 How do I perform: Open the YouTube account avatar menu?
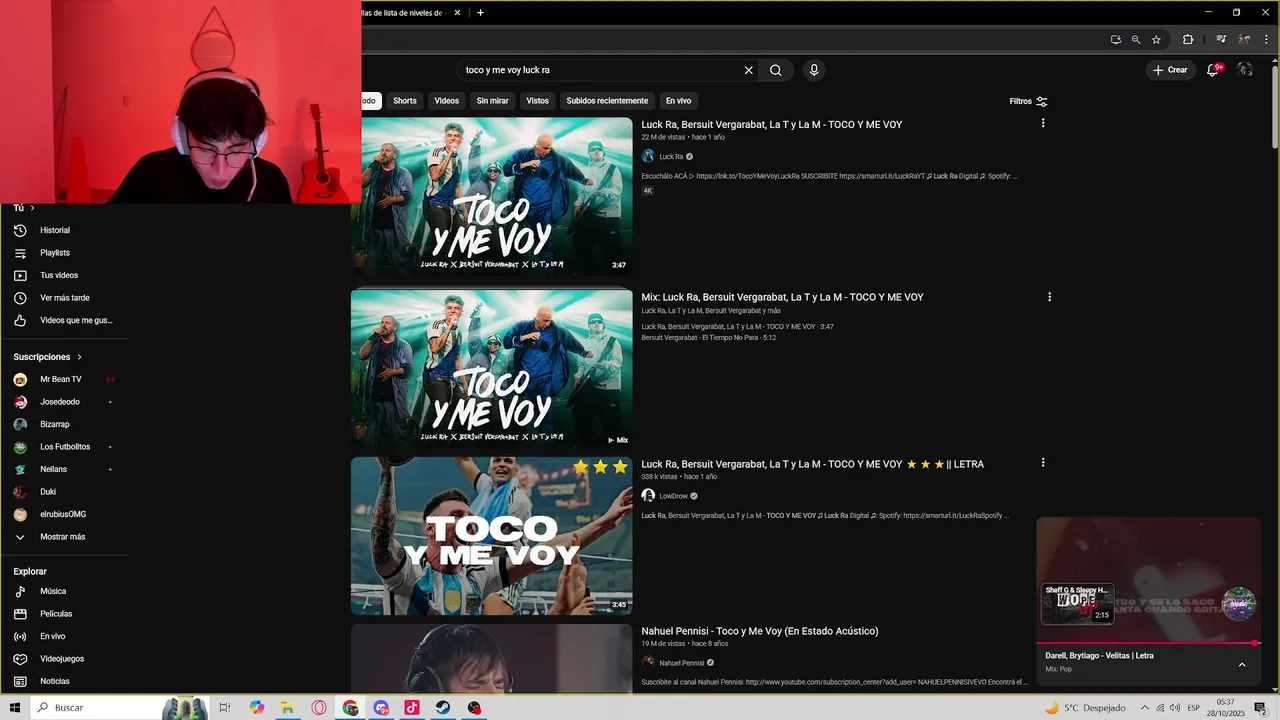1245,70
